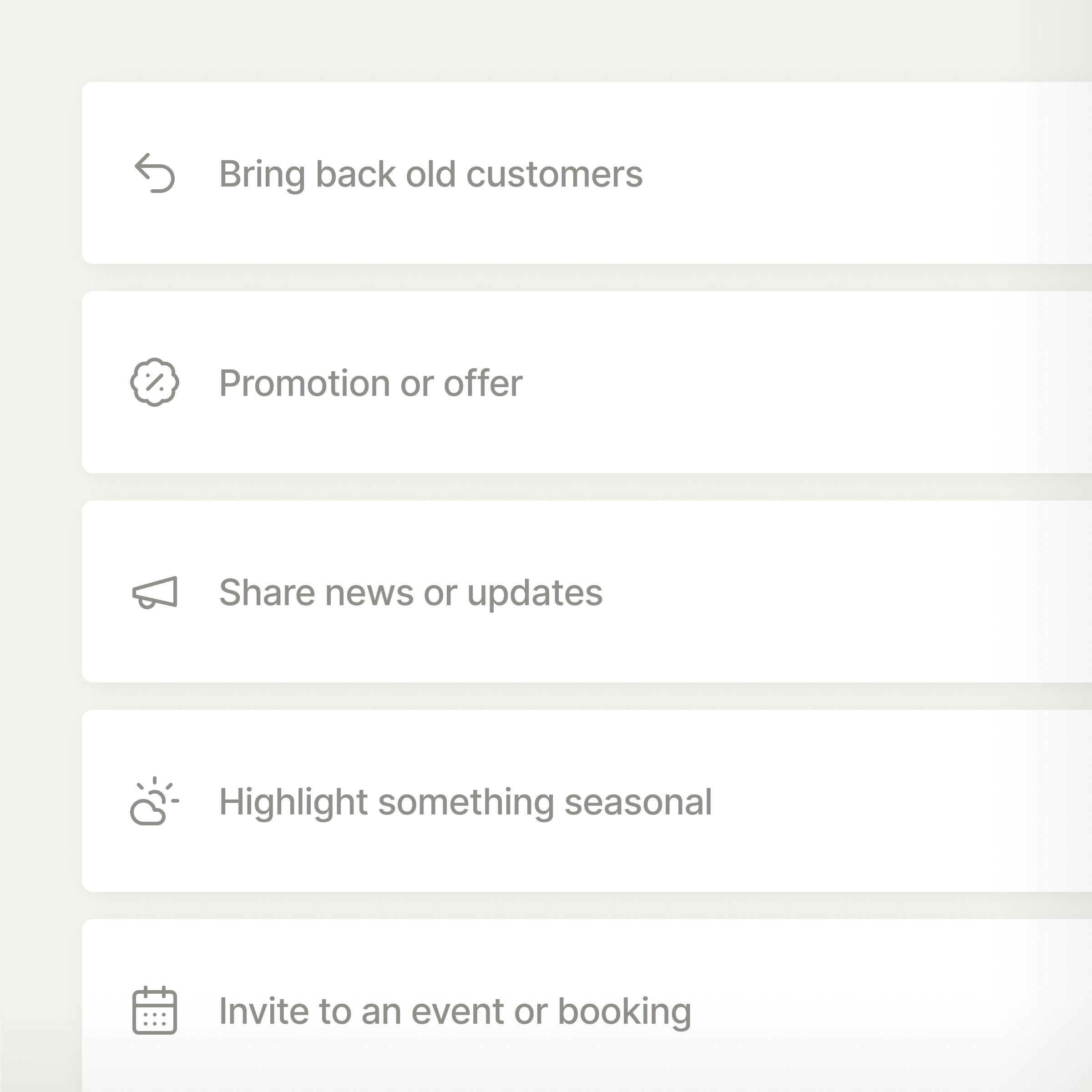Click the undo arrow icon beside Bring back old customers
The width and height of the screenshot is (1092, 1092).
click(x=156, y=173)
